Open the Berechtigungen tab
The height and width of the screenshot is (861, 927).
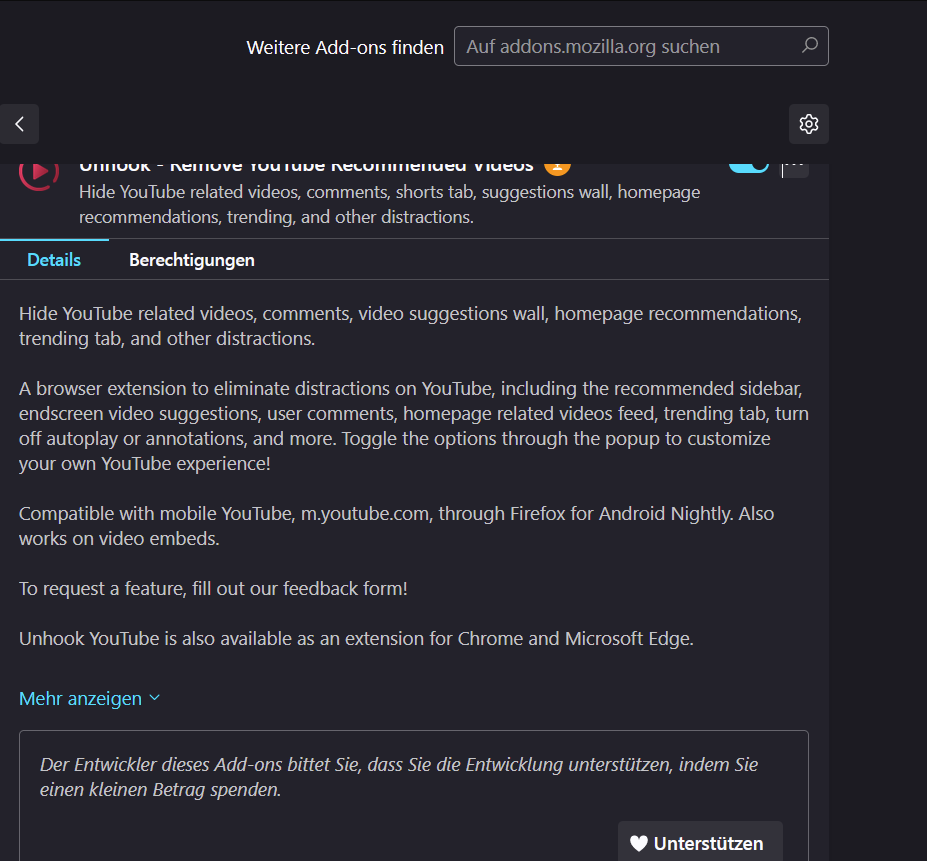pos(192,260)
